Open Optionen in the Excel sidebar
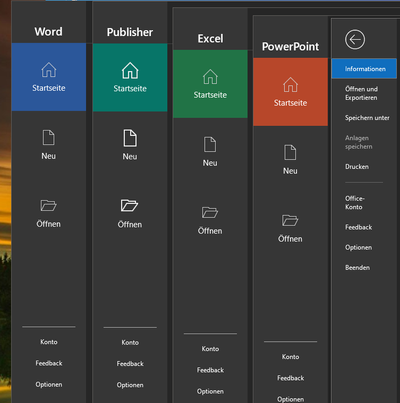The image size is (400, 403). (x=210, y=391)
